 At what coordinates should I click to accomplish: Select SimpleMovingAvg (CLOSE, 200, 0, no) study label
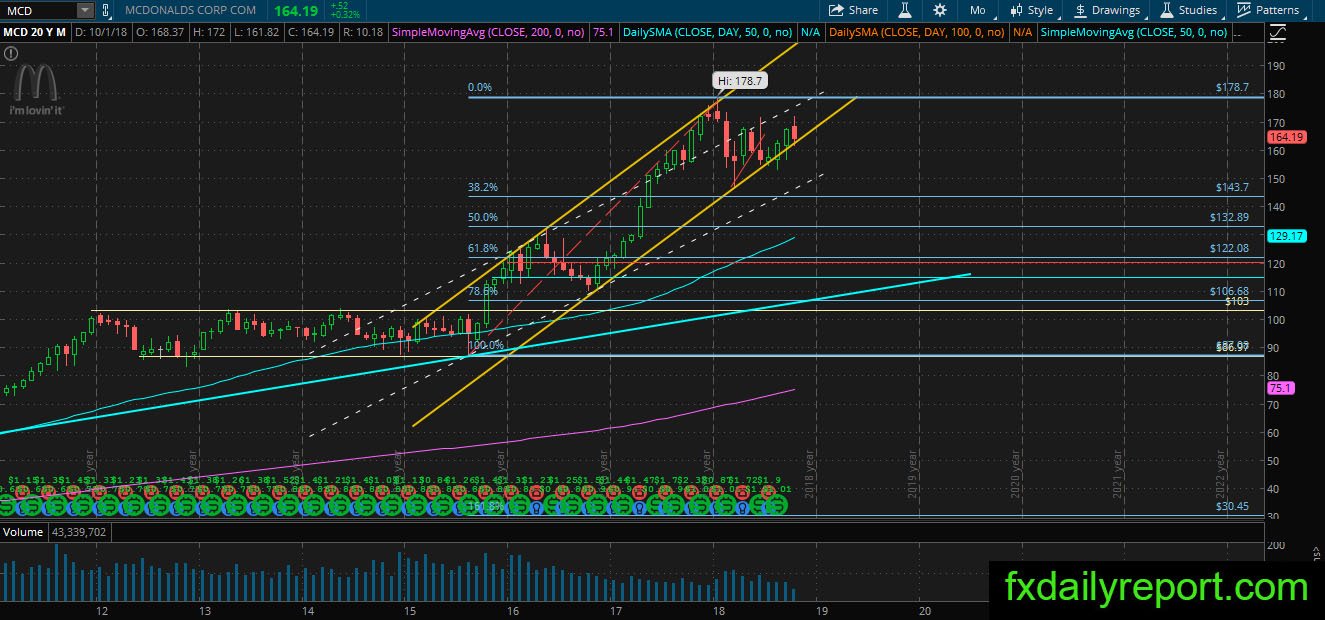(x=490, y=32)
